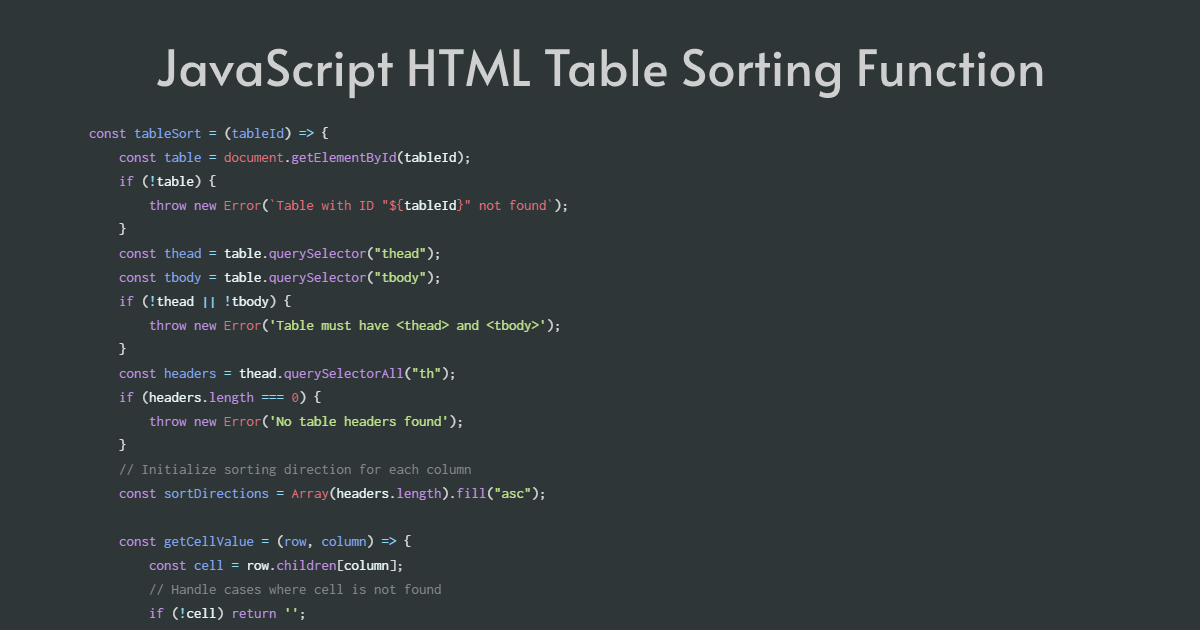Select the Initialize sorting direction comment

tap(295, 469)
